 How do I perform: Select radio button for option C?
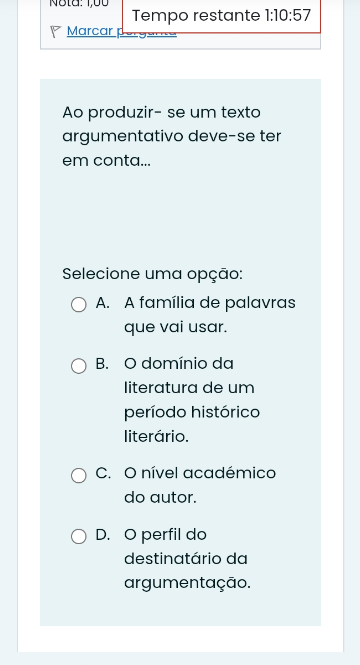[x=78, y=475]
